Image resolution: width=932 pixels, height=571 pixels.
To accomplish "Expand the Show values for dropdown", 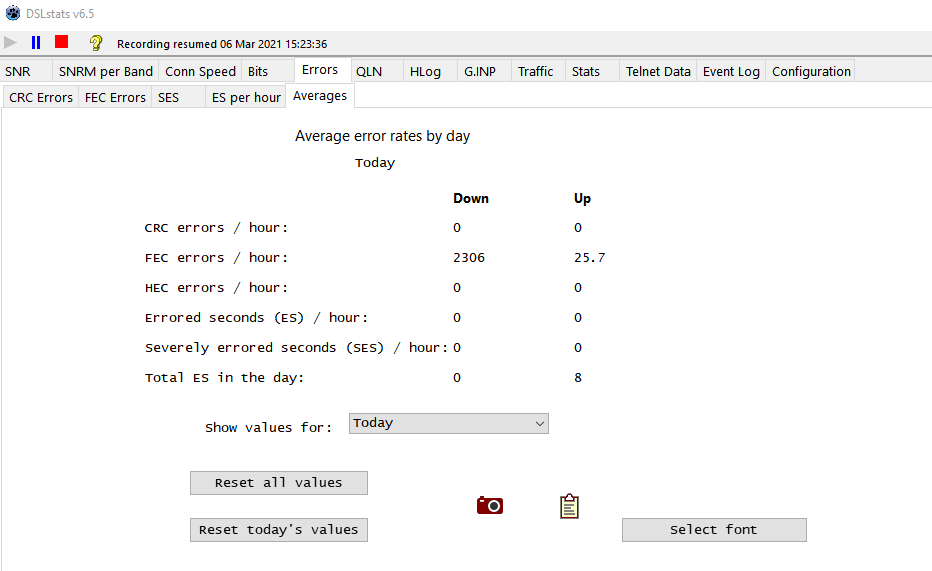I will point(449,424).
